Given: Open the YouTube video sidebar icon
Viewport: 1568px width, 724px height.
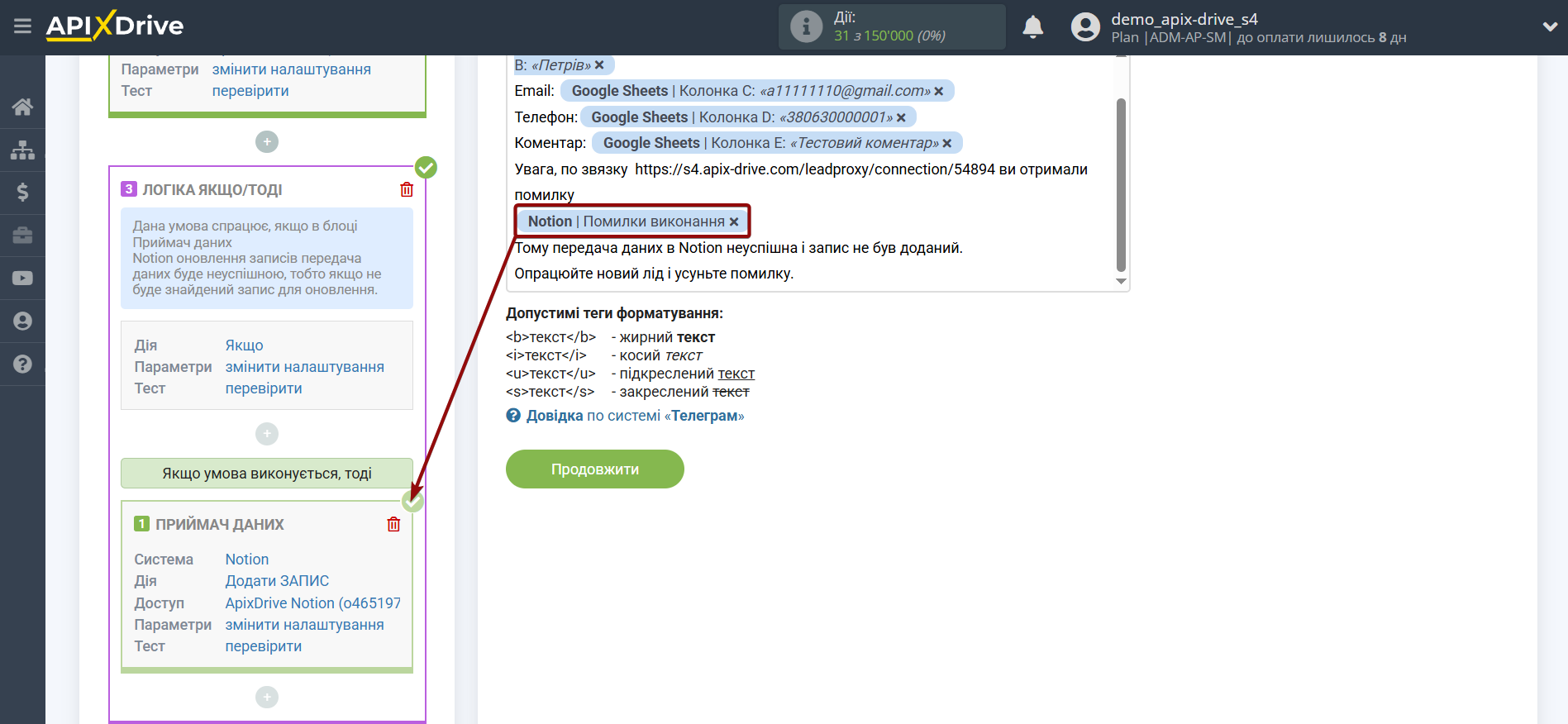Looking at the screenshot, I should pos(22,279).
